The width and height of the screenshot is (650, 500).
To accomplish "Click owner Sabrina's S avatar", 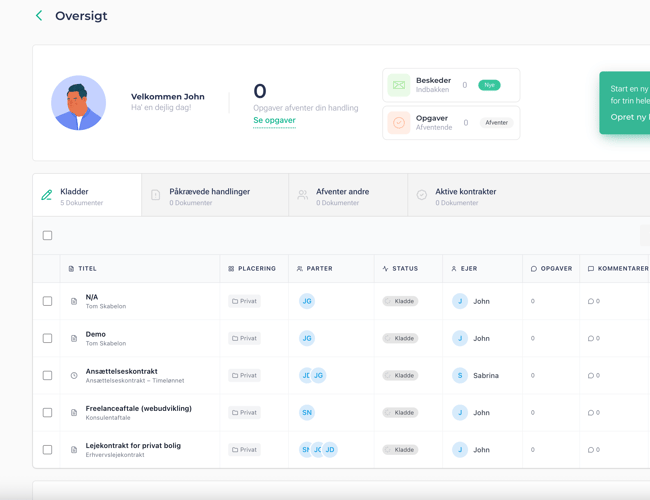I will tap(460, 375).
